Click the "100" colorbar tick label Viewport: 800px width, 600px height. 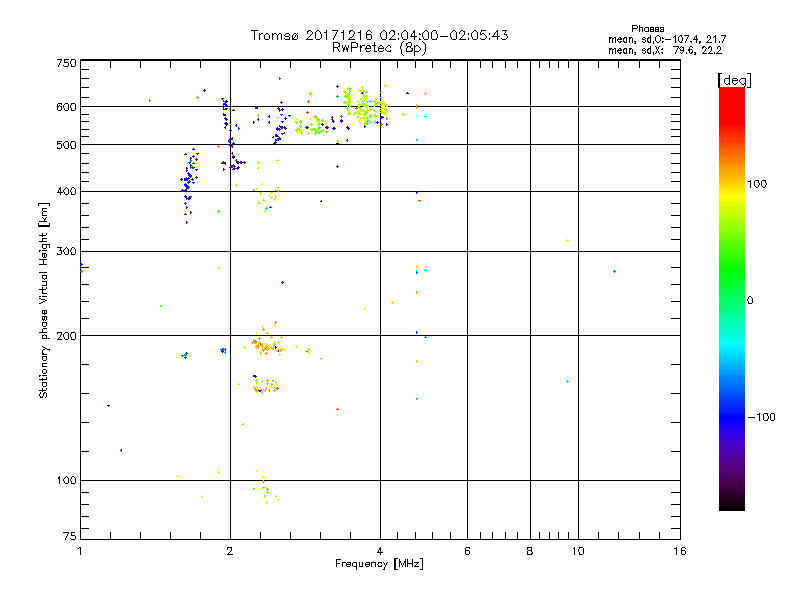(757, 184)
